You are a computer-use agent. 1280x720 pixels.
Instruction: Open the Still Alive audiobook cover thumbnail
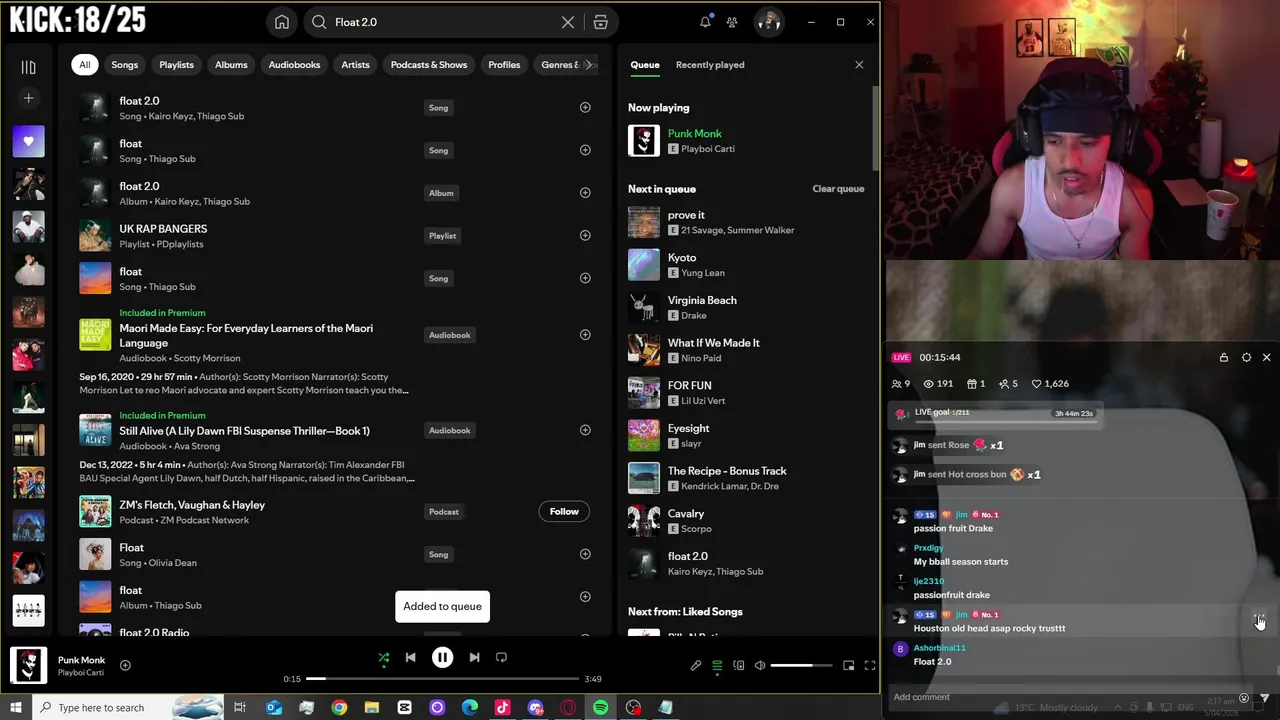click(95, 431)
